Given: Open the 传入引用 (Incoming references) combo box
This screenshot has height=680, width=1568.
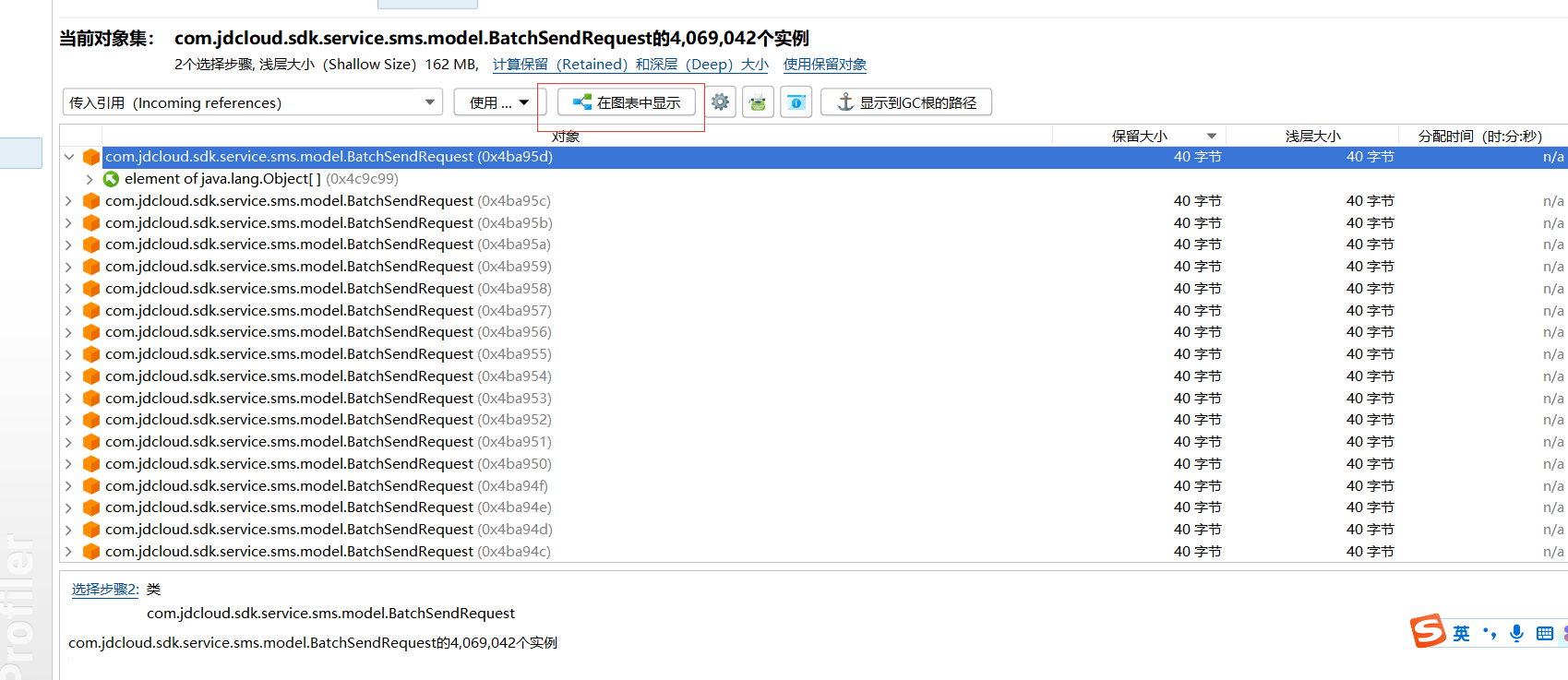Looking at the screenshot, I should (x=252, y=102).
